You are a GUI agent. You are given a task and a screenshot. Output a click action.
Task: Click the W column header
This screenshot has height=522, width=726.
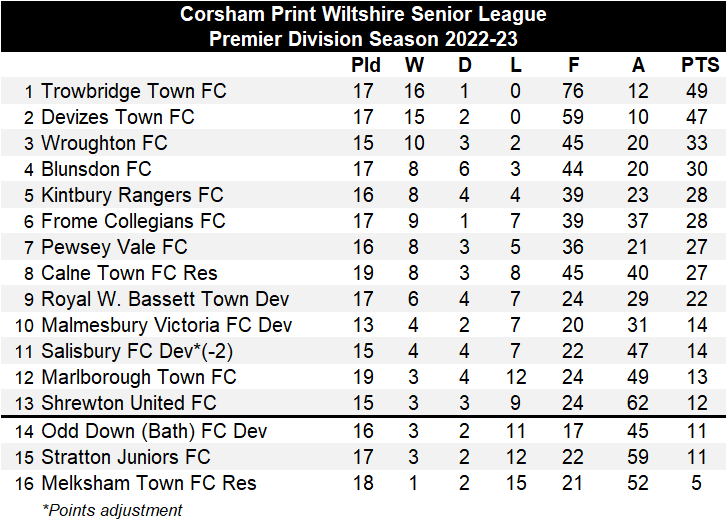pyautogui.click(x=414, y=65)
